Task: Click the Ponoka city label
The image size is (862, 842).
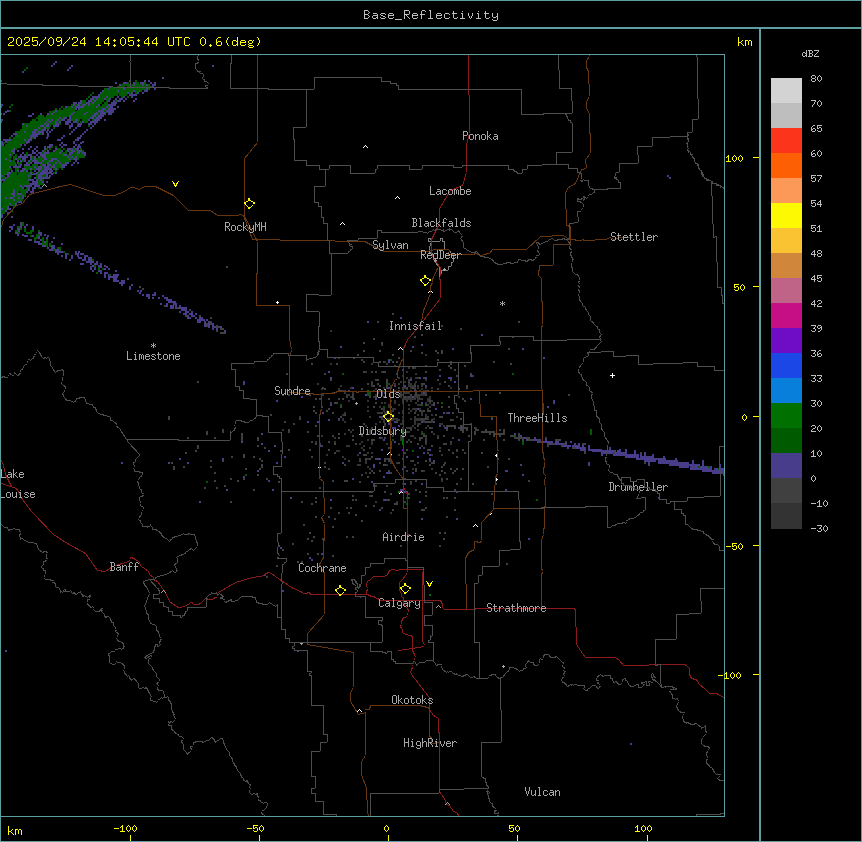Action: [480, 136]
